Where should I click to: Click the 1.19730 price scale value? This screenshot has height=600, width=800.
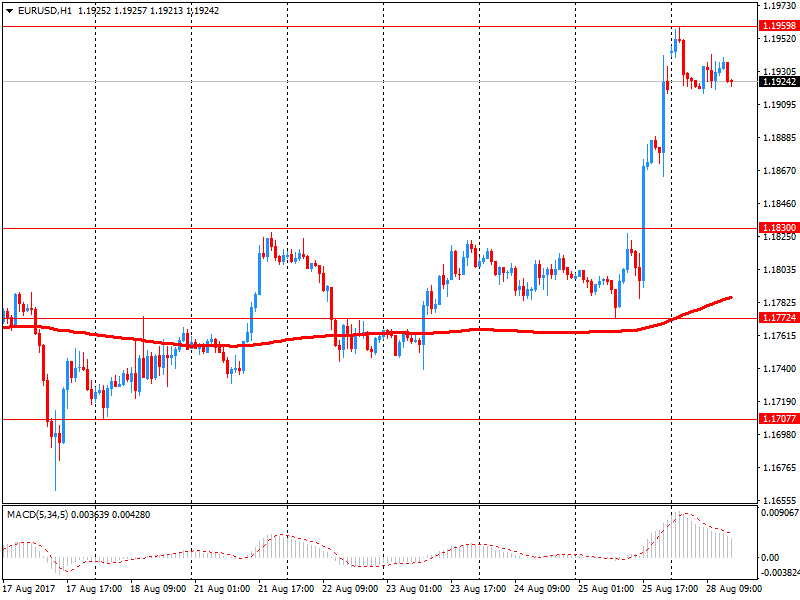(x=780, y=6)
